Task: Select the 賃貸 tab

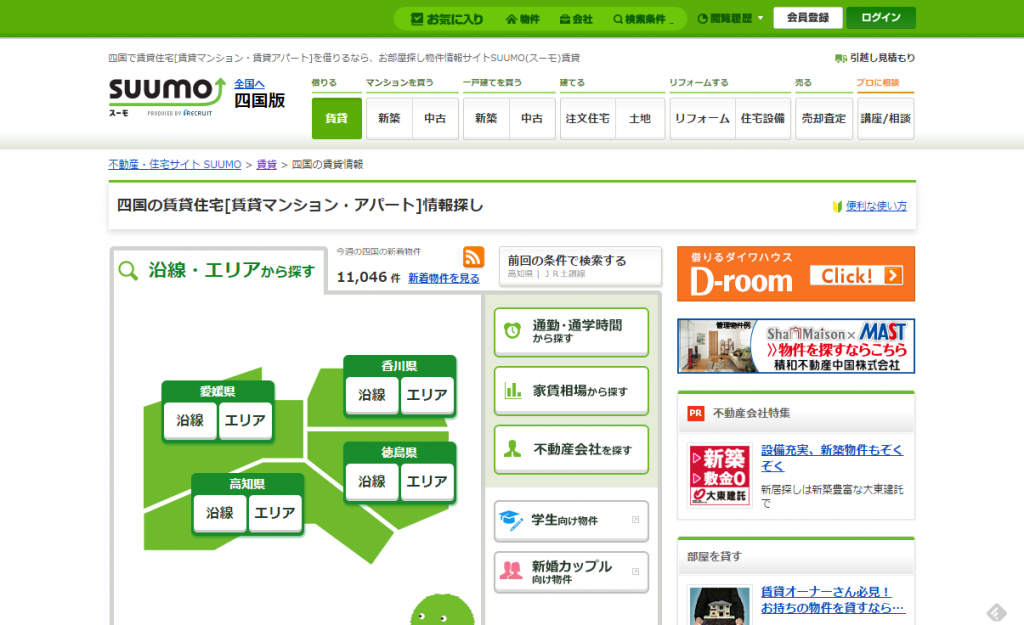Action: [x=336, y=118]
